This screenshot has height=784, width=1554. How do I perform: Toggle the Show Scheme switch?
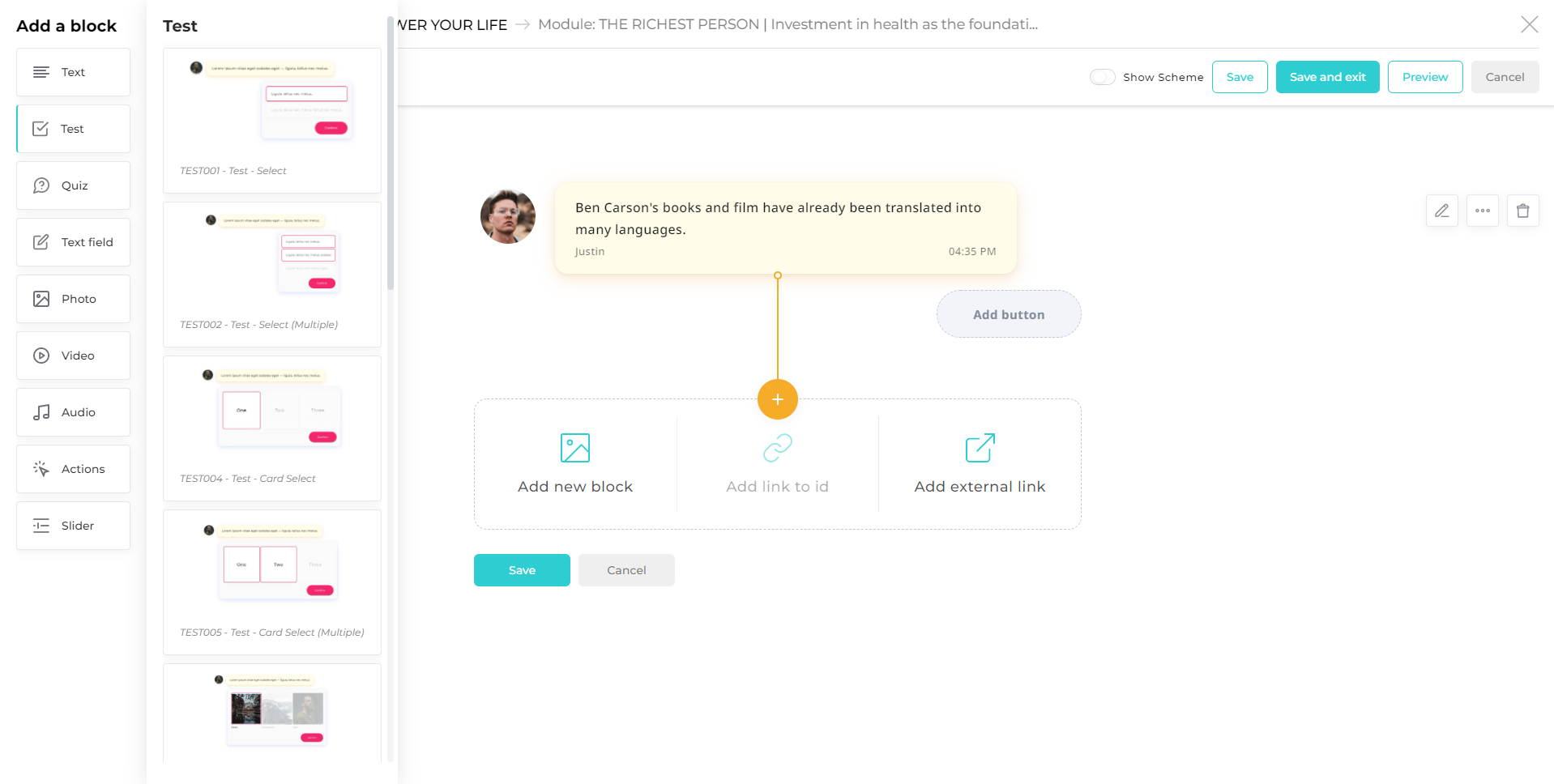tap(1102, 77)
